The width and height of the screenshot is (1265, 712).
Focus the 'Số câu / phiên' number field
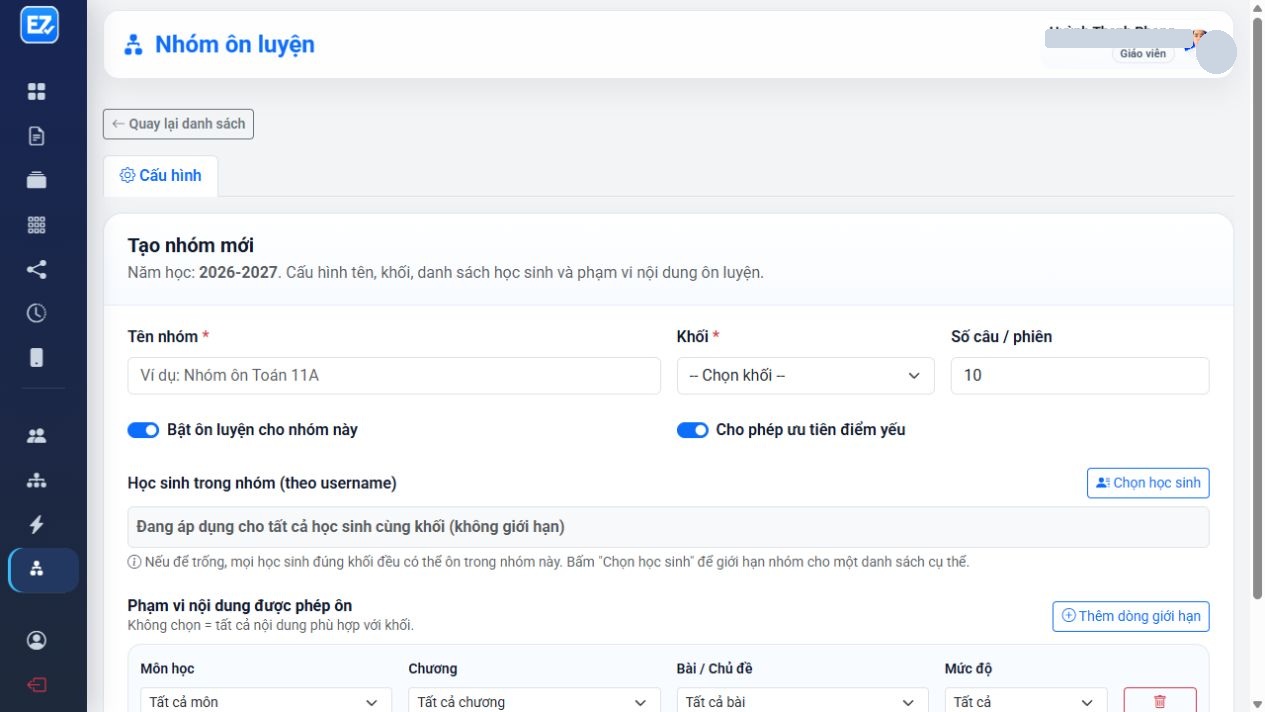[x=1080, y=376]
